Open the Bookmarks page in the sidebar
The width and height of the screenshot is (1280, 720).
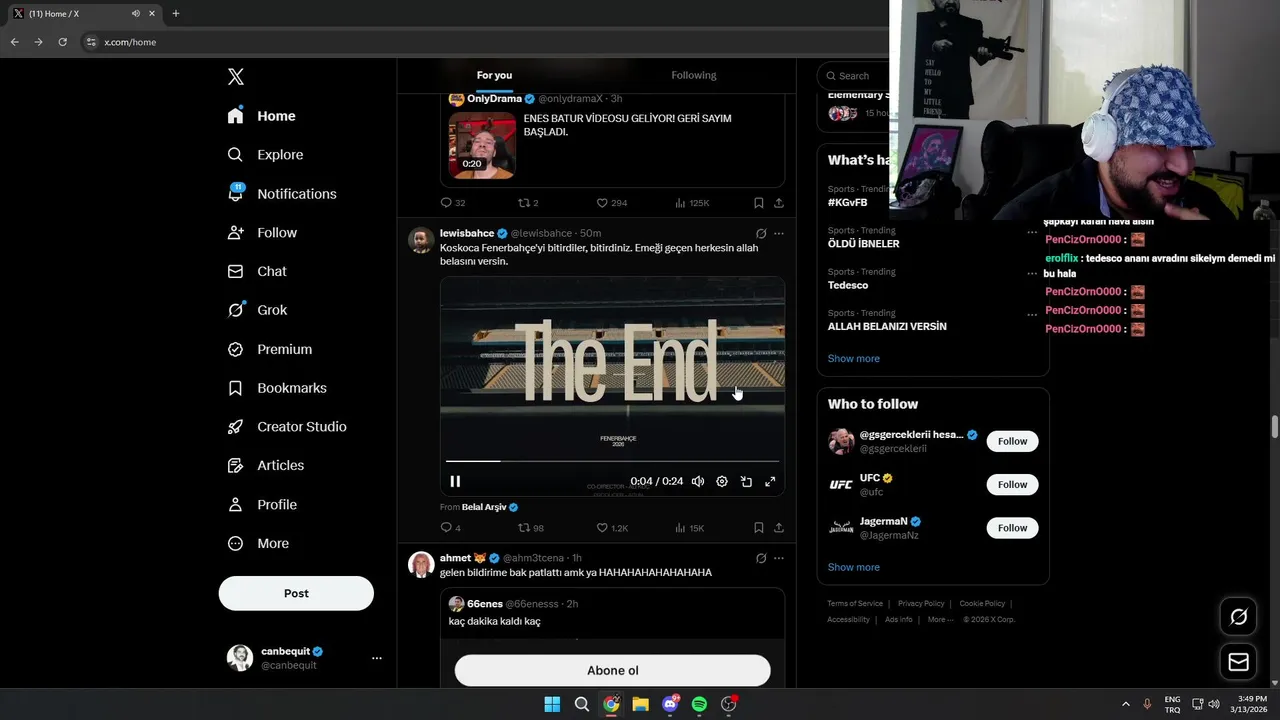pos(277,388)
